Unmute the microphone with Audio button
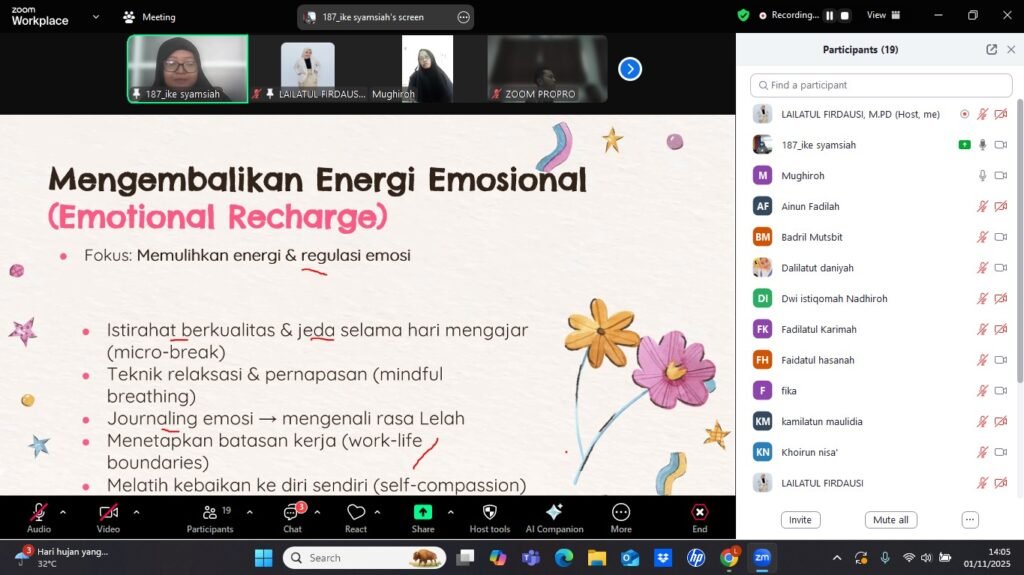 pyautogui.click(x=39, y=512)
